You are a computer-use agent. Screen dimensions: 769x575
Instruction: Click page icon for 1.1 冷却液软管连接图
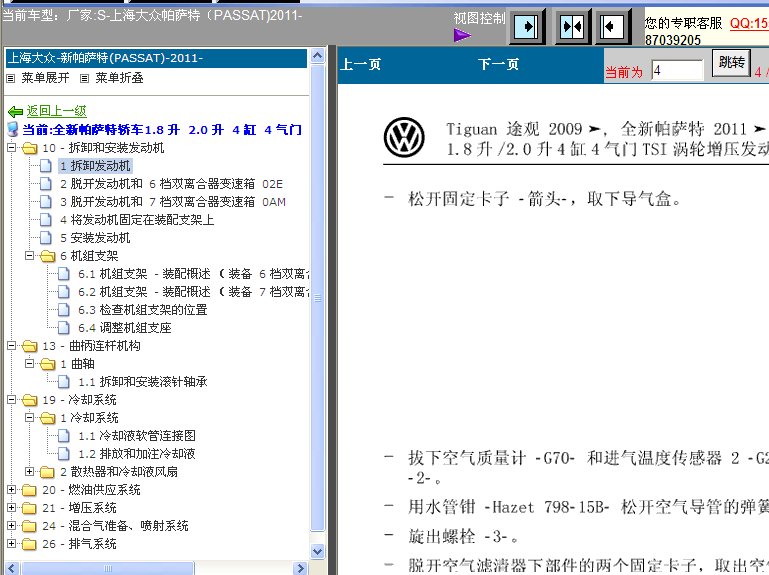tap(63, 436)
